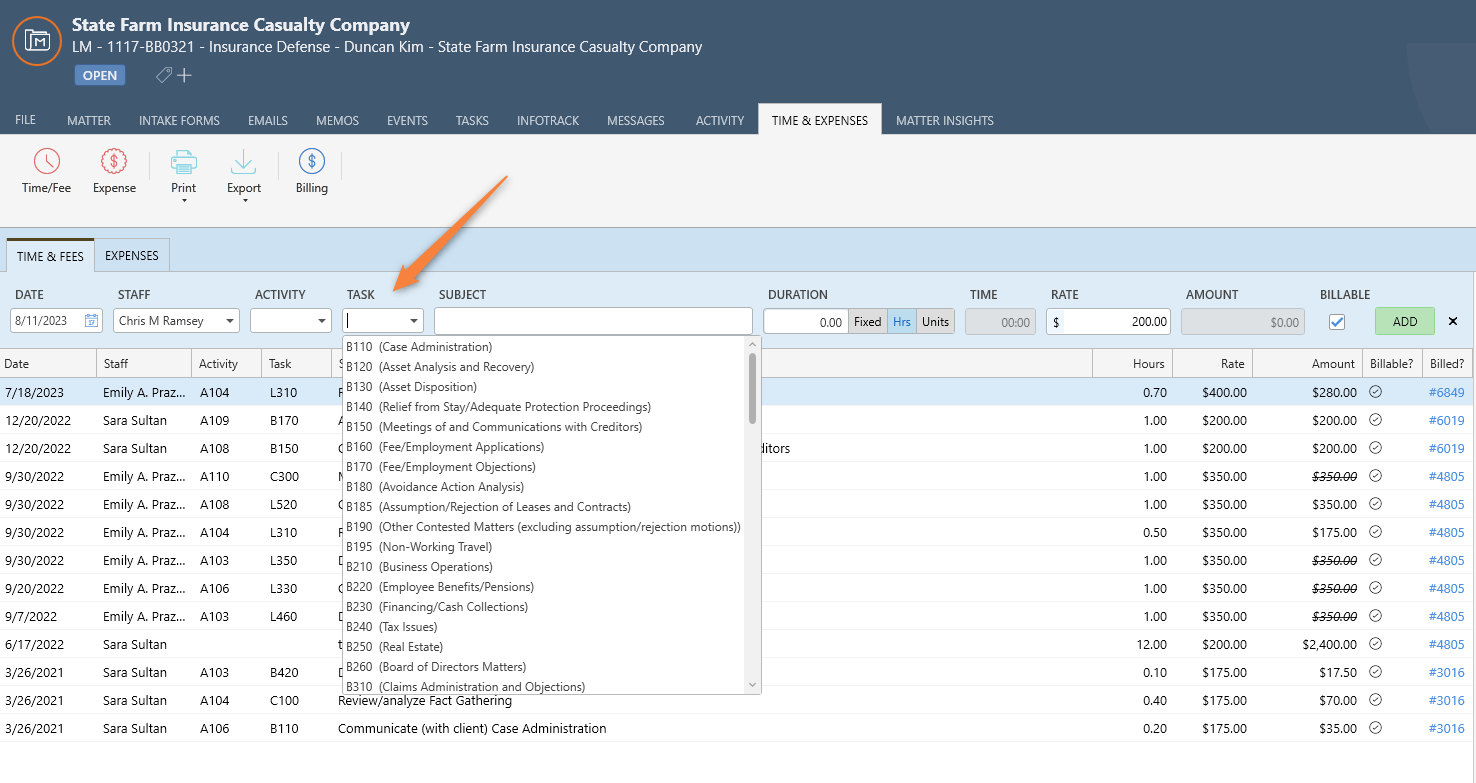The width and height of the screenshot is (1476, 783).
Task: Switch to the TASKS tab
Action: coord(472,120)
